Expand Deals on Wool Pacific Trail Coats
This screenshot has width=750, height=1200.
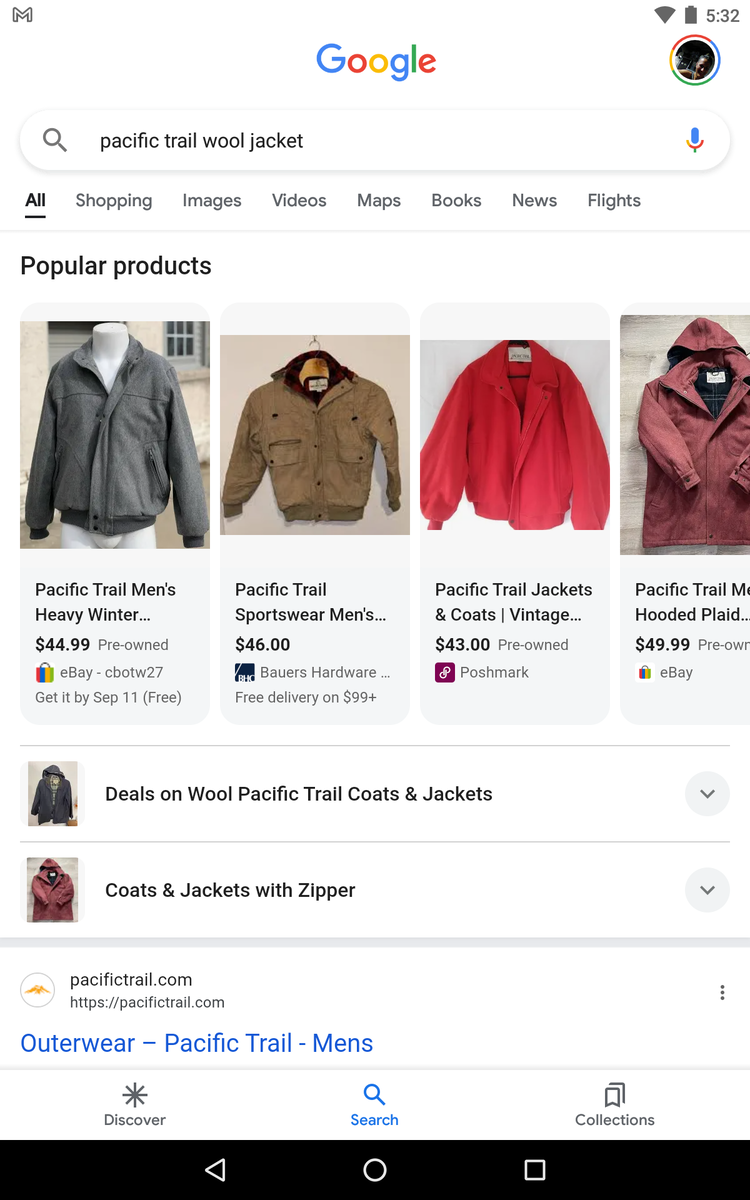(707, 794)
